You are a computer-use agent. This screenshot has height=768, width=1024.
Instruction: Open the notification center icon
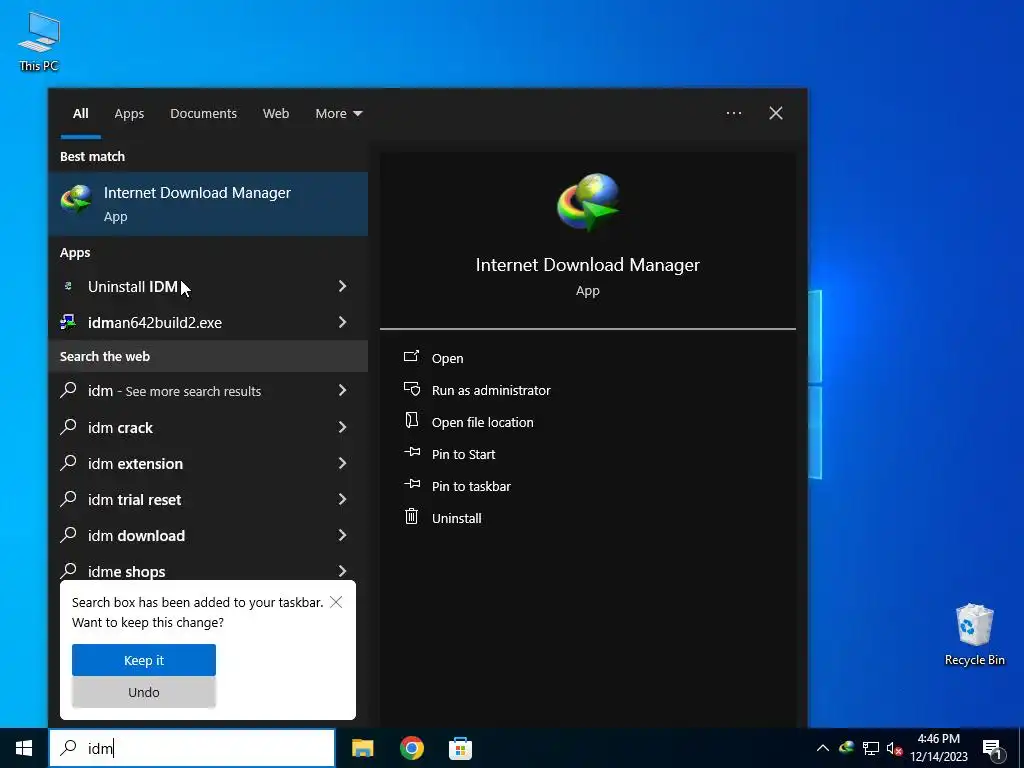[x=993, y=749]
